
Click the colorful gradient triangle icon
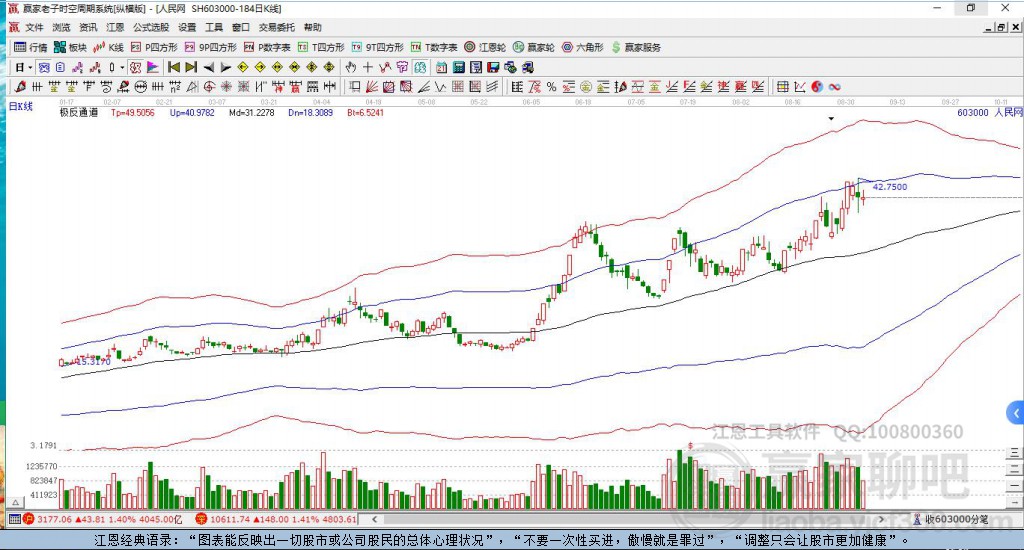pos(153,67)
